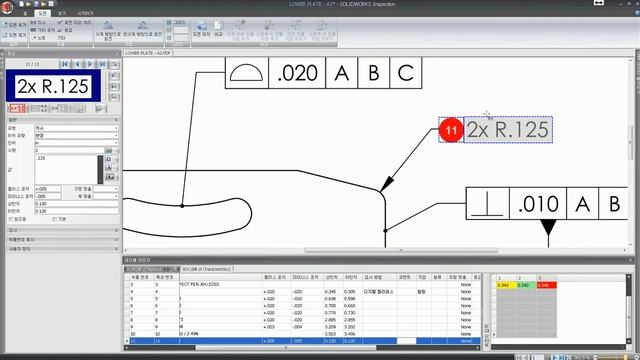
Task: Click the quantity input field showing 2
Action: 69,151
